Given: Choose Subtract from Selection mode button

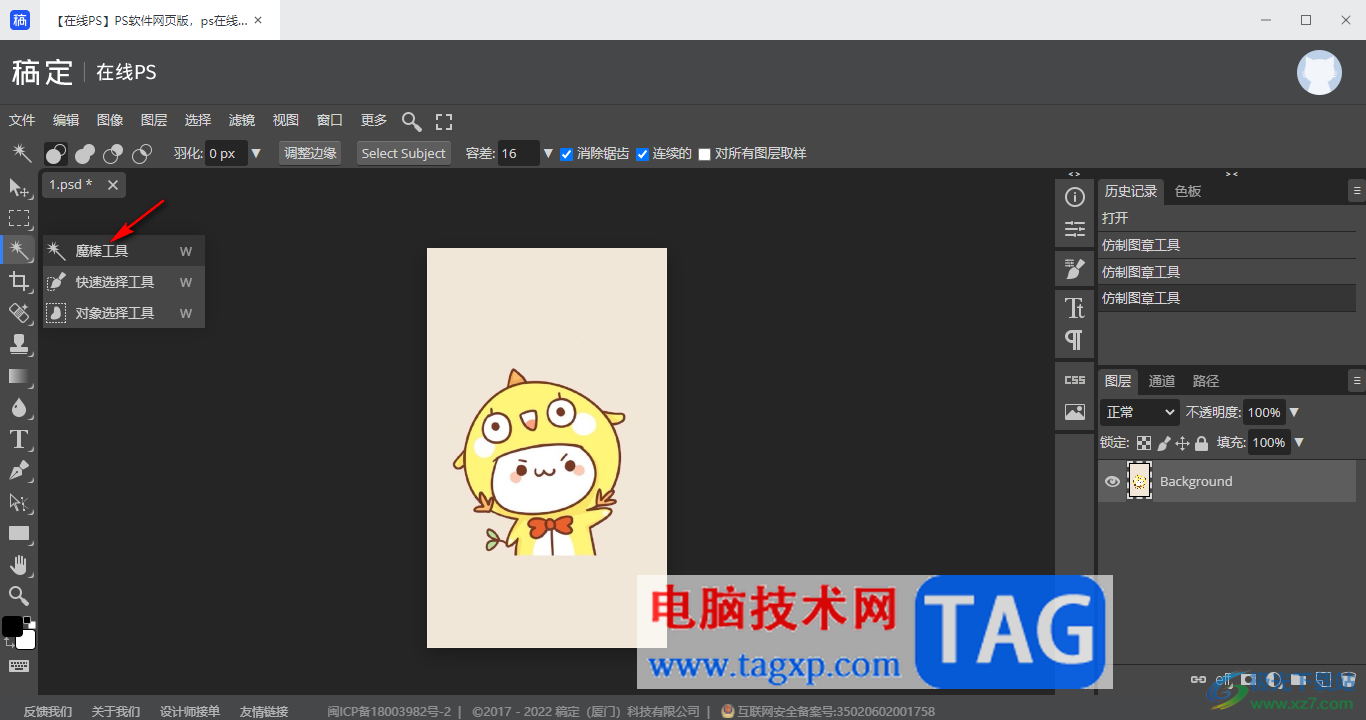Looking at the screenshot, I should pos(113,153).
